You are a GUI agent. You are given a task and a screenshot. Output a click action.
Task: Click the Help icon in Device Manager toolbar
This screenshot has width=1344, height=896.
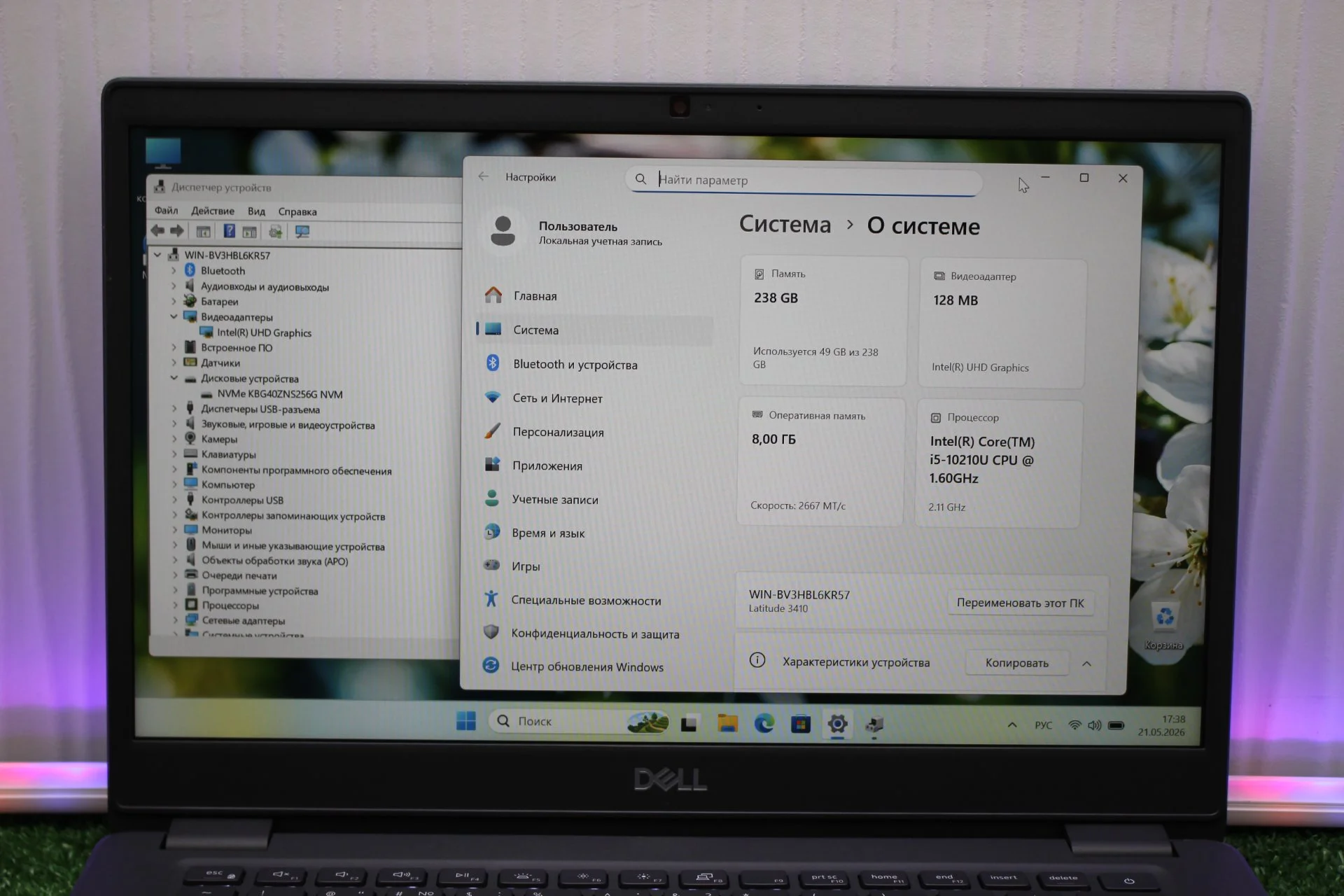[229, 231]
